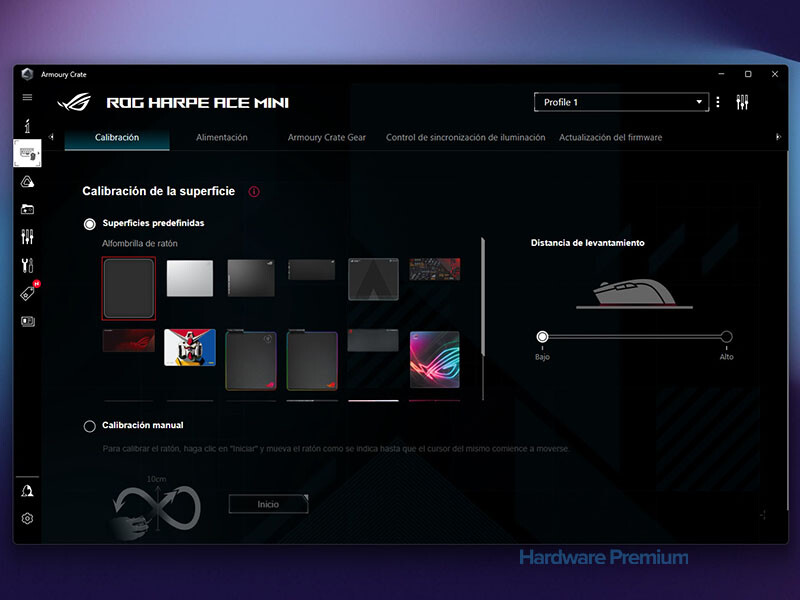Select the grey triangle-pattern mouse pad thumbnail

373,279
